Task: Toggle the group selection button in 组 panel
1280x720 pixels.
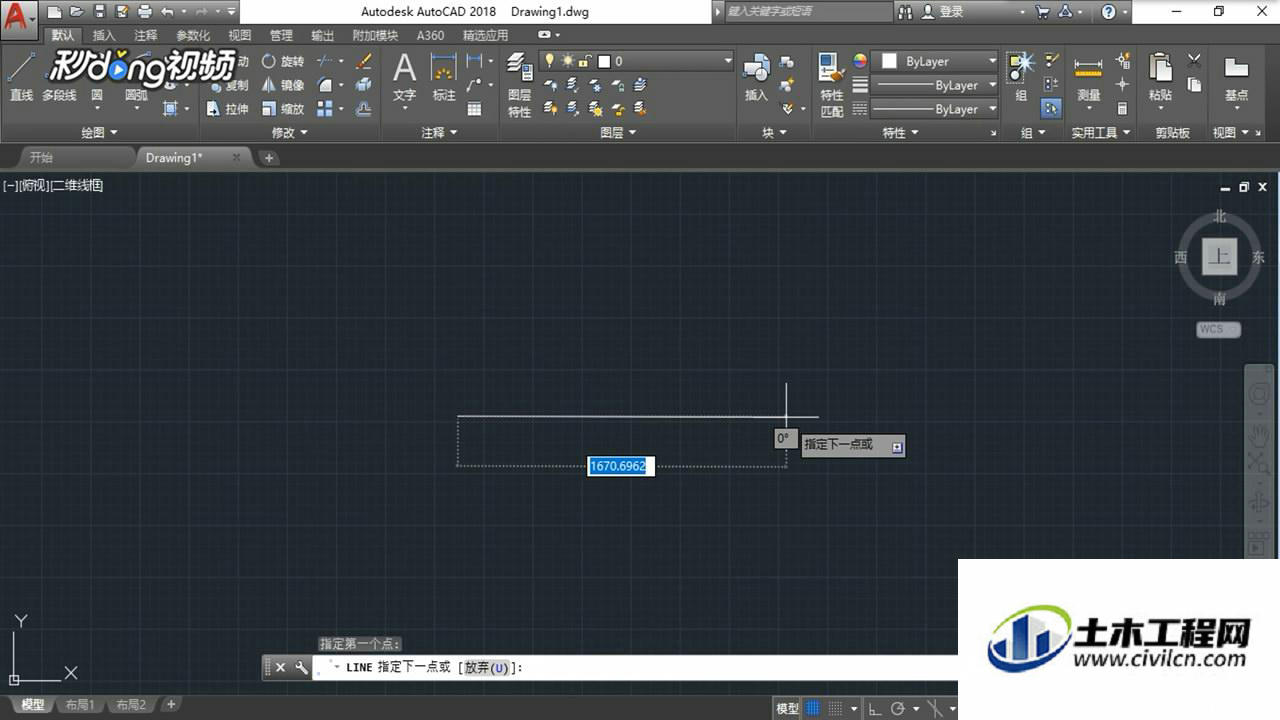Action: 1051,109
